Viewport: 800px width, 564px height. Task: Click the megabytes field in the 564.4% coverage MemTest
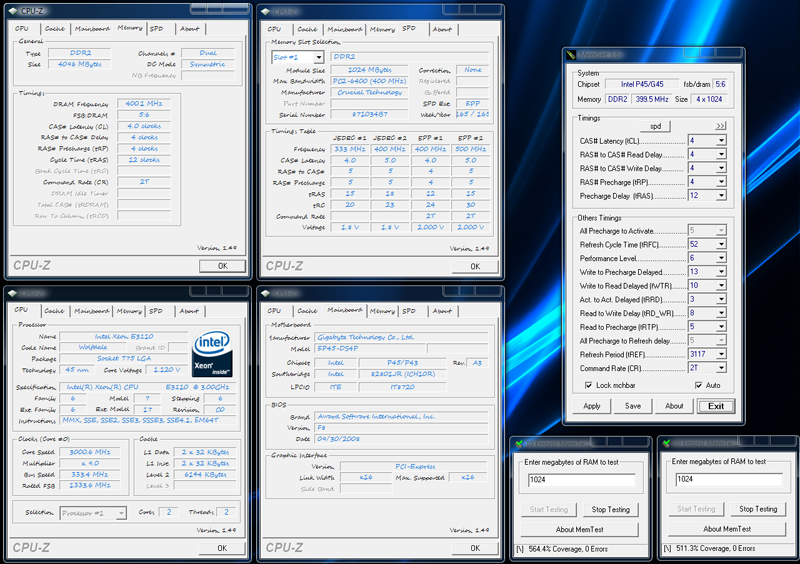(582, 480)
